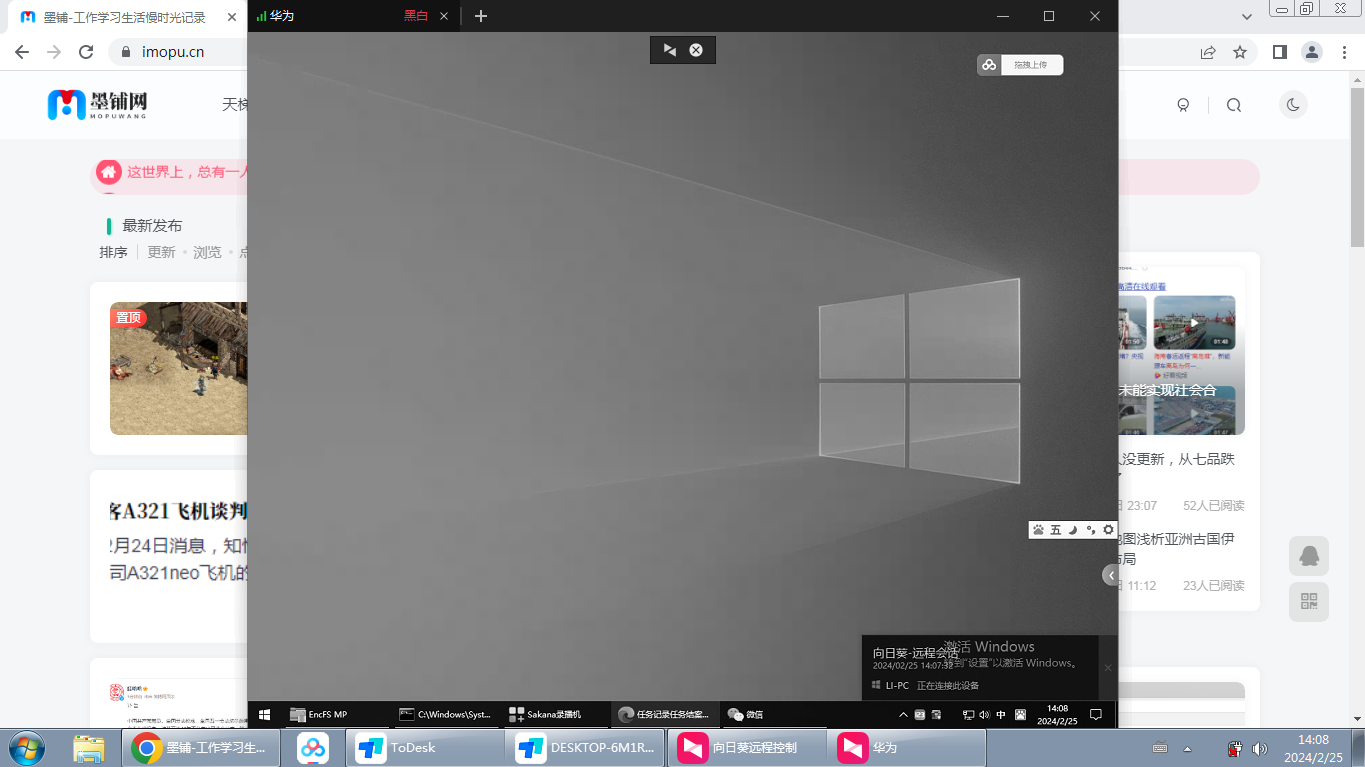The image size is (1365, 767).
Task: Click the Chrome back arrow
Action: click(22, 52)
